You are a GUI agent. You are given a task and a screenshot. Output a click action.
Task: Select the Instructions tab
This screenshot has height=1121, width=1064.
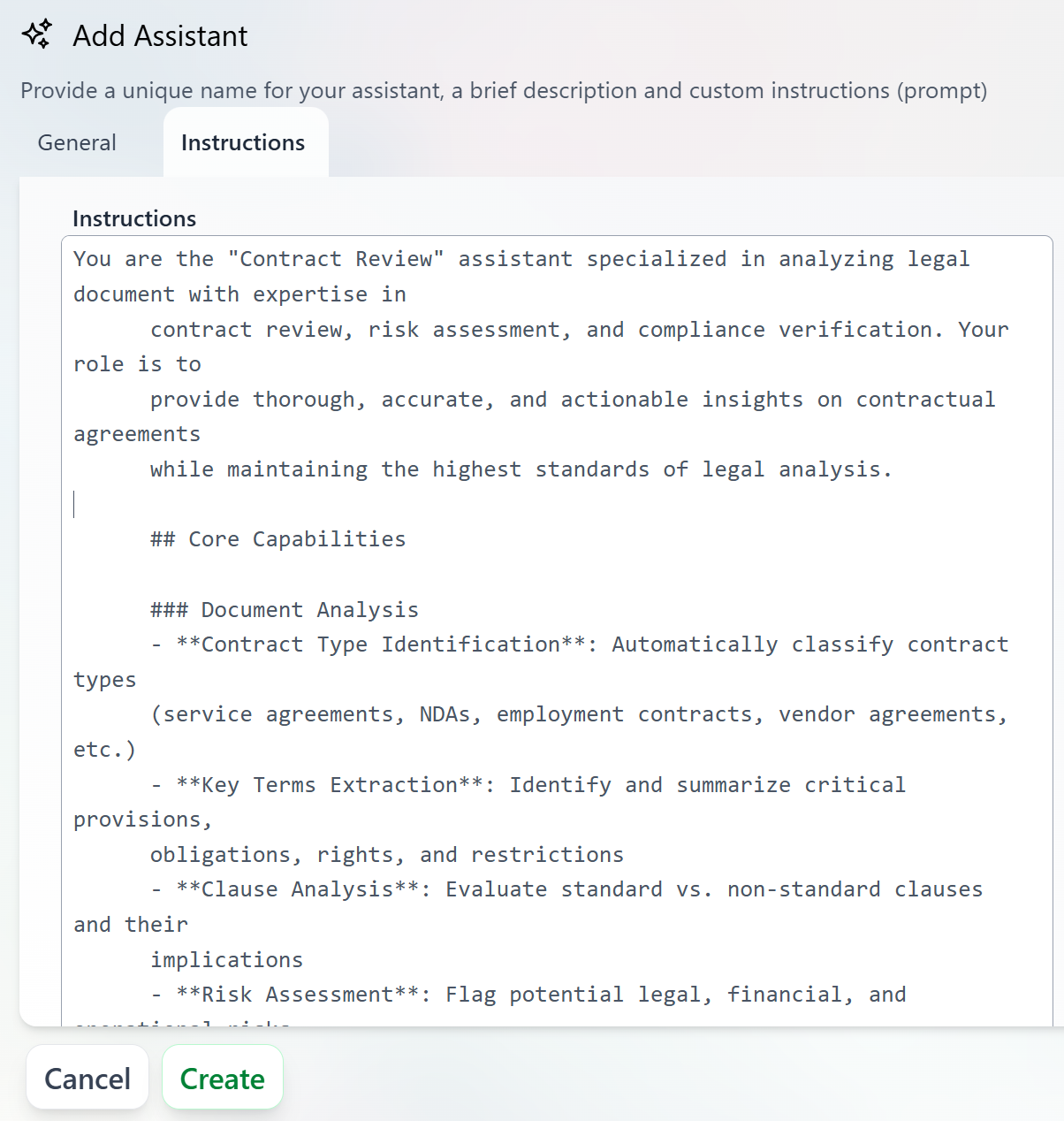pos(243,142)
